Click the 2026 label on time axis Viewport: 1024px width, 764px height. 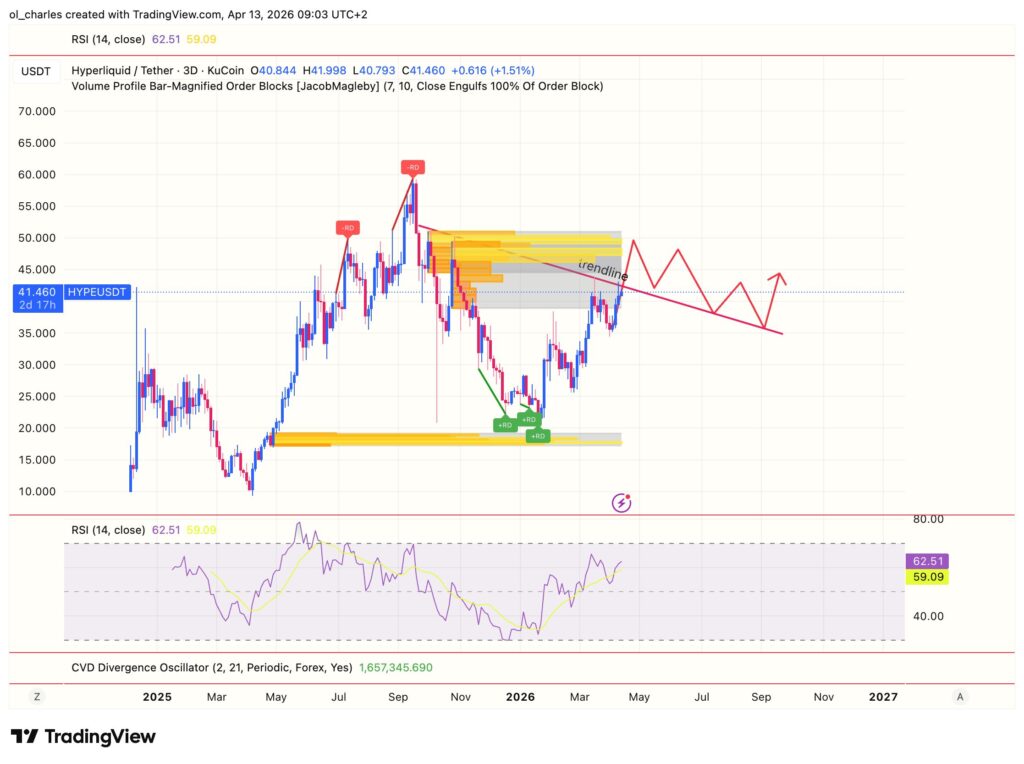[x=519, y=696]
